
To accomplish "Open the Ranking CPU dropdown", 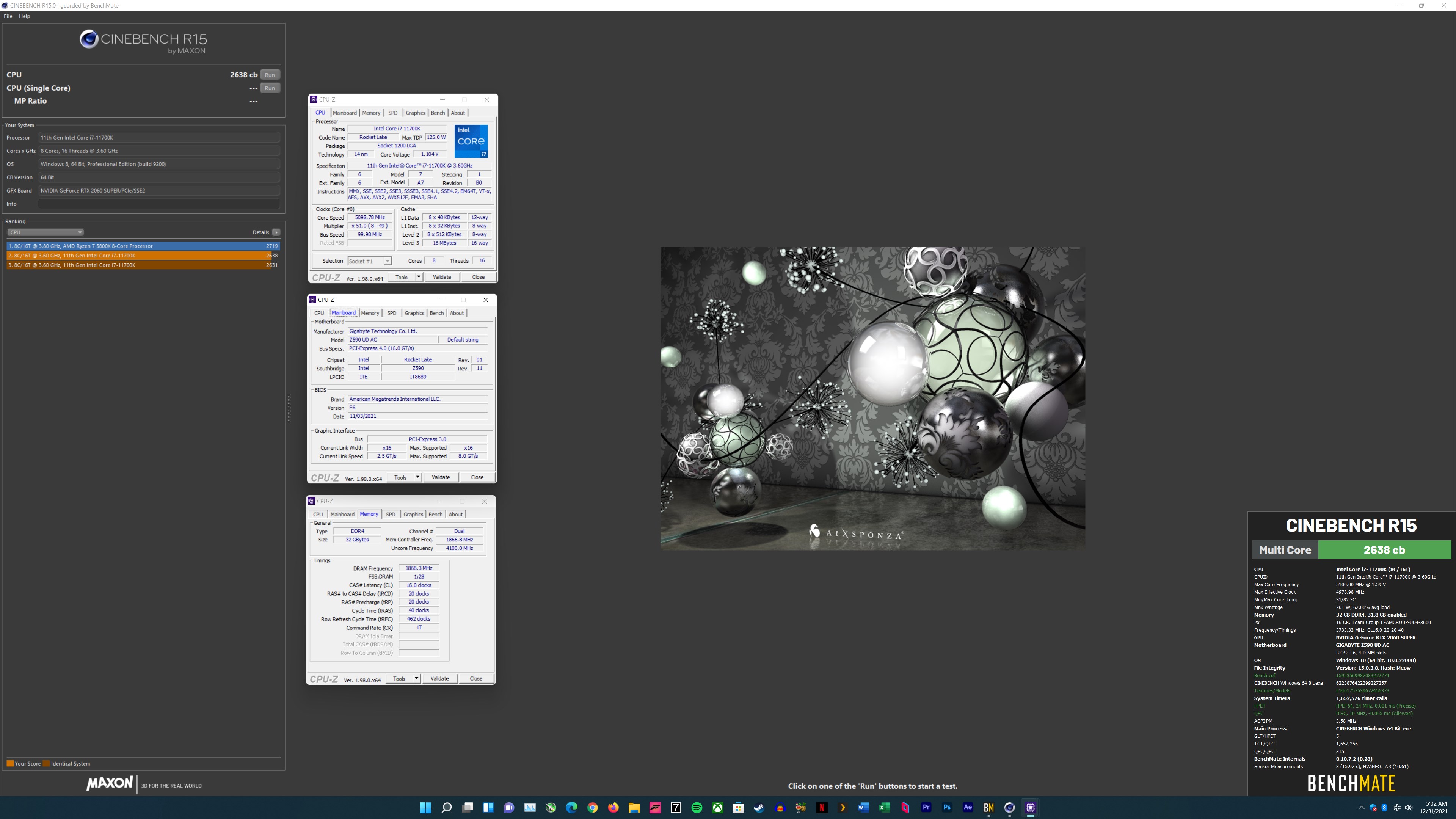I will tap(45, 232).
